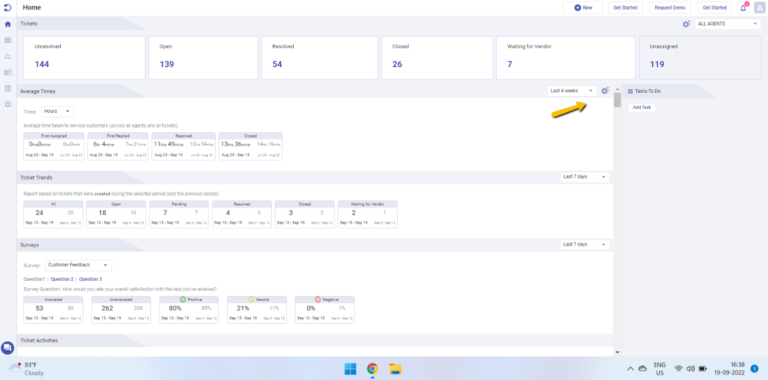The image size is (768, 380).
Task: Click the All ticket trends card
Action: (x=53, y=214)
